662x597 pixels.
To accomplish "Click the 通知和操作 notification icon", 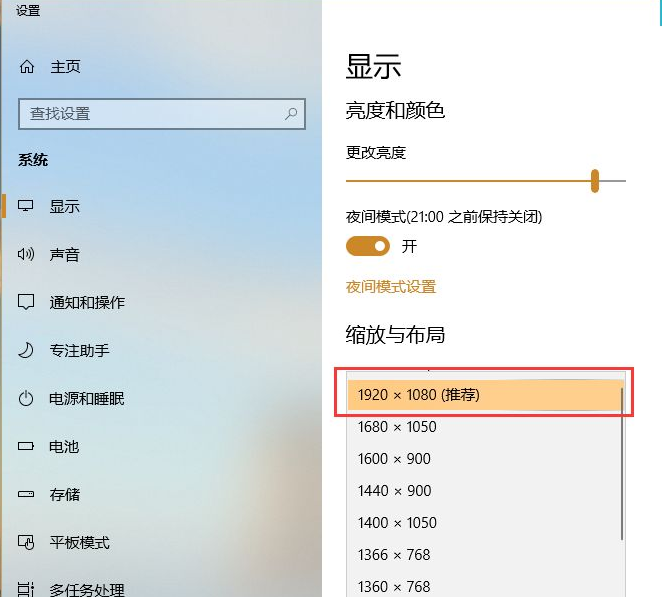I will tap(27, 302).
